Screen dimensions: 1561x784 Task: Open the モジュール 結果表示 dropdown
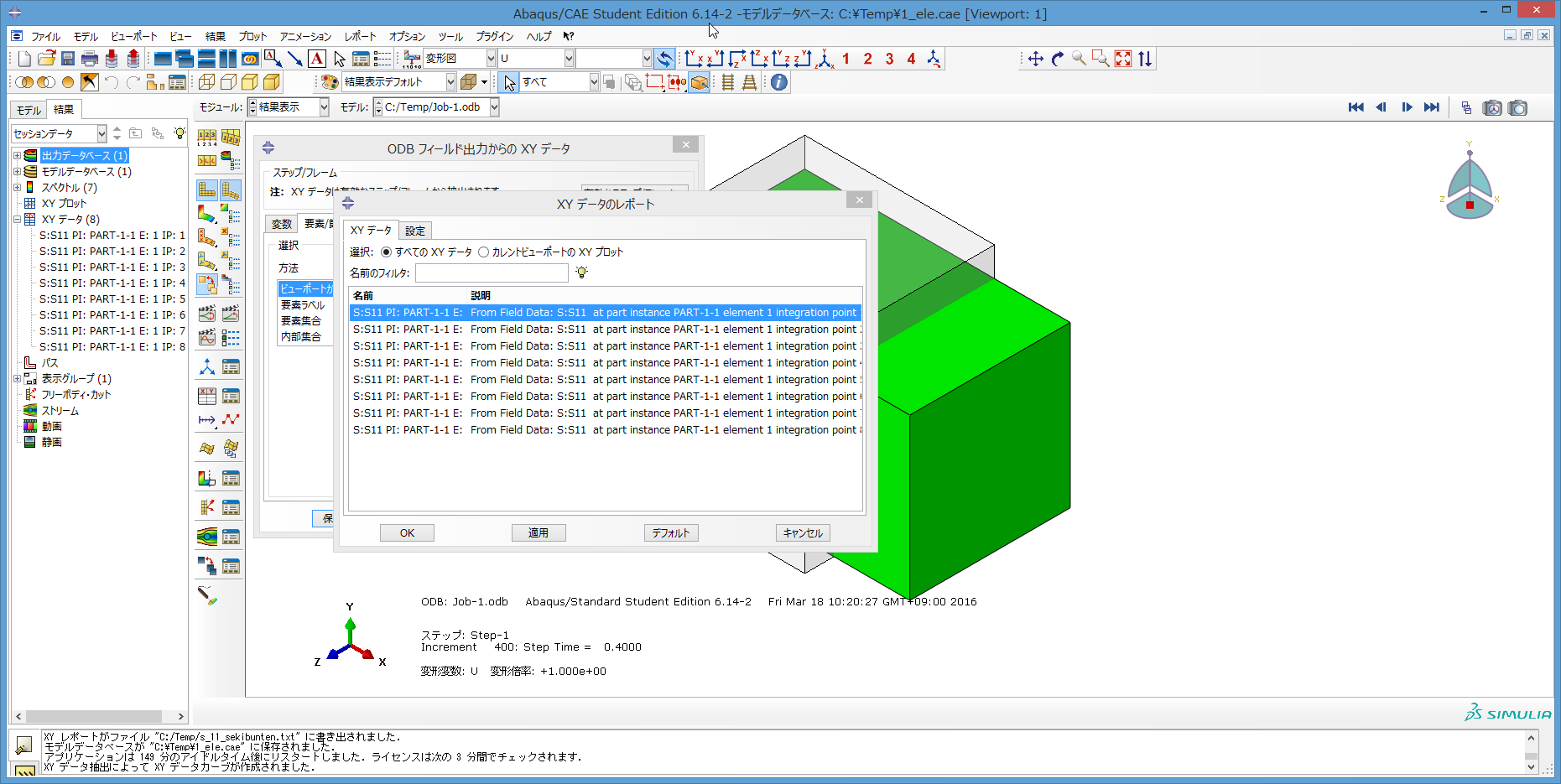coord(324,107)
